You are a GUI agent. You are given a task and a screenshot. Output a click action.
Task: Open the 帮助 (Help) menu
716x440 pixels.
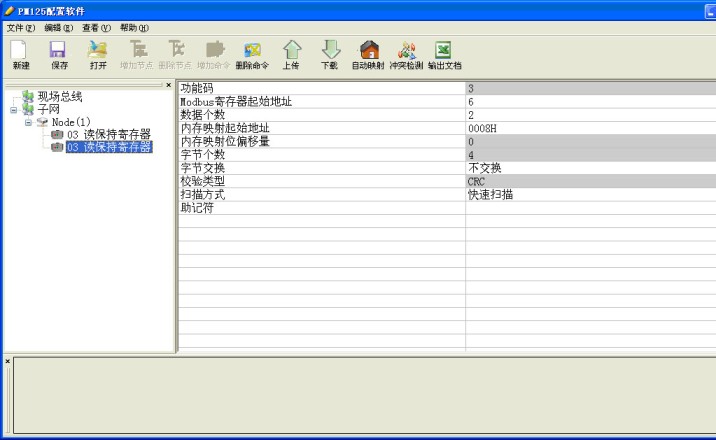point(134,27)
